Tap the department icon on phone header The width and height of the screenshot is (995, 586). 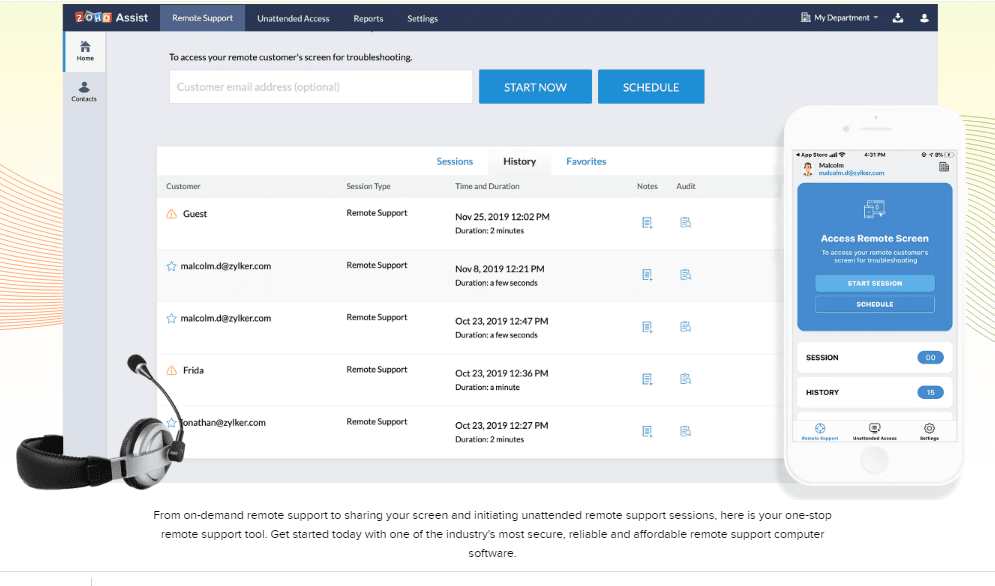click(944, 167)
